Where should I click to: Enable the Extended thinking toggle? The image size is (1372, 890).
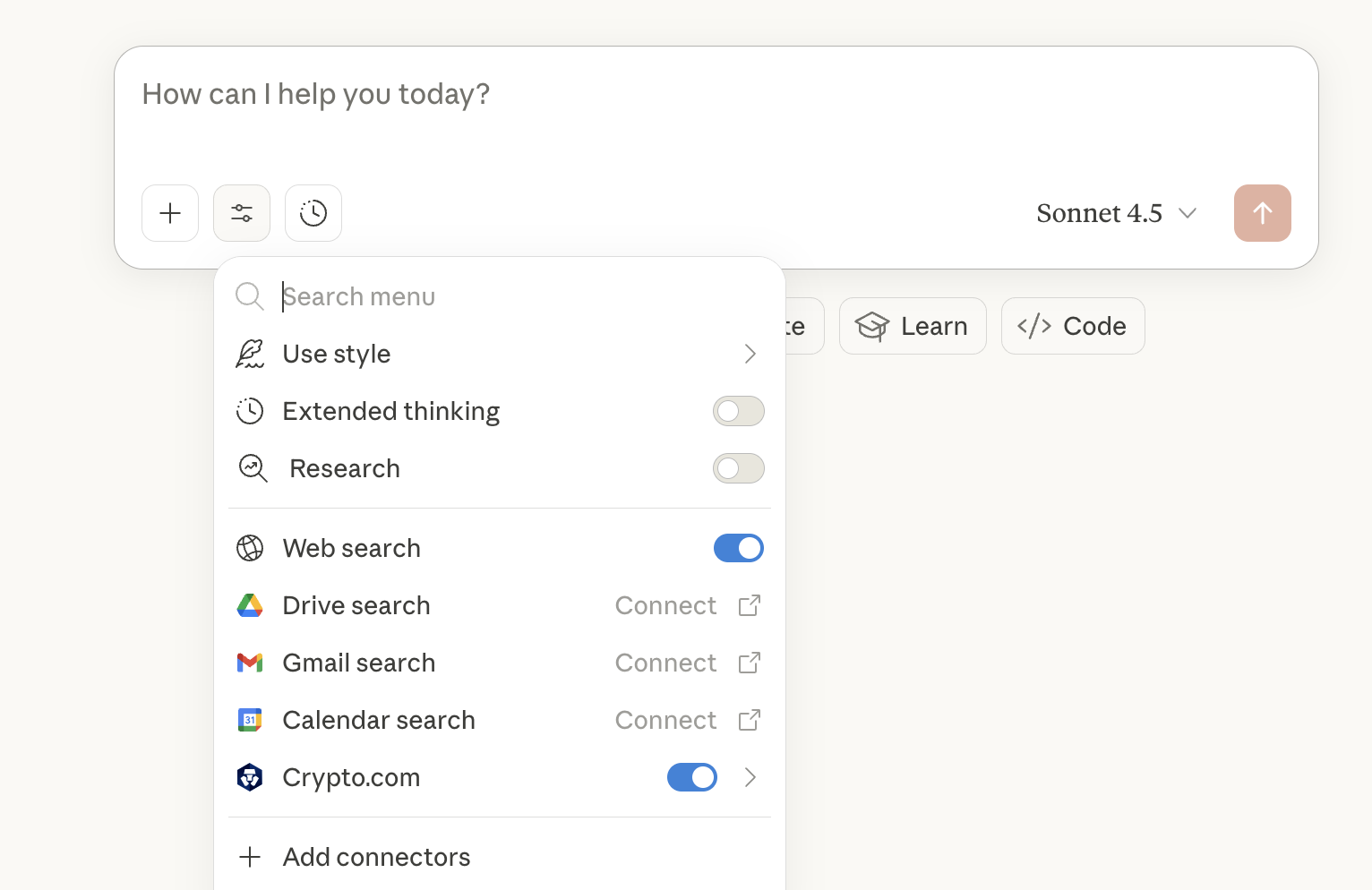(738, 411)
